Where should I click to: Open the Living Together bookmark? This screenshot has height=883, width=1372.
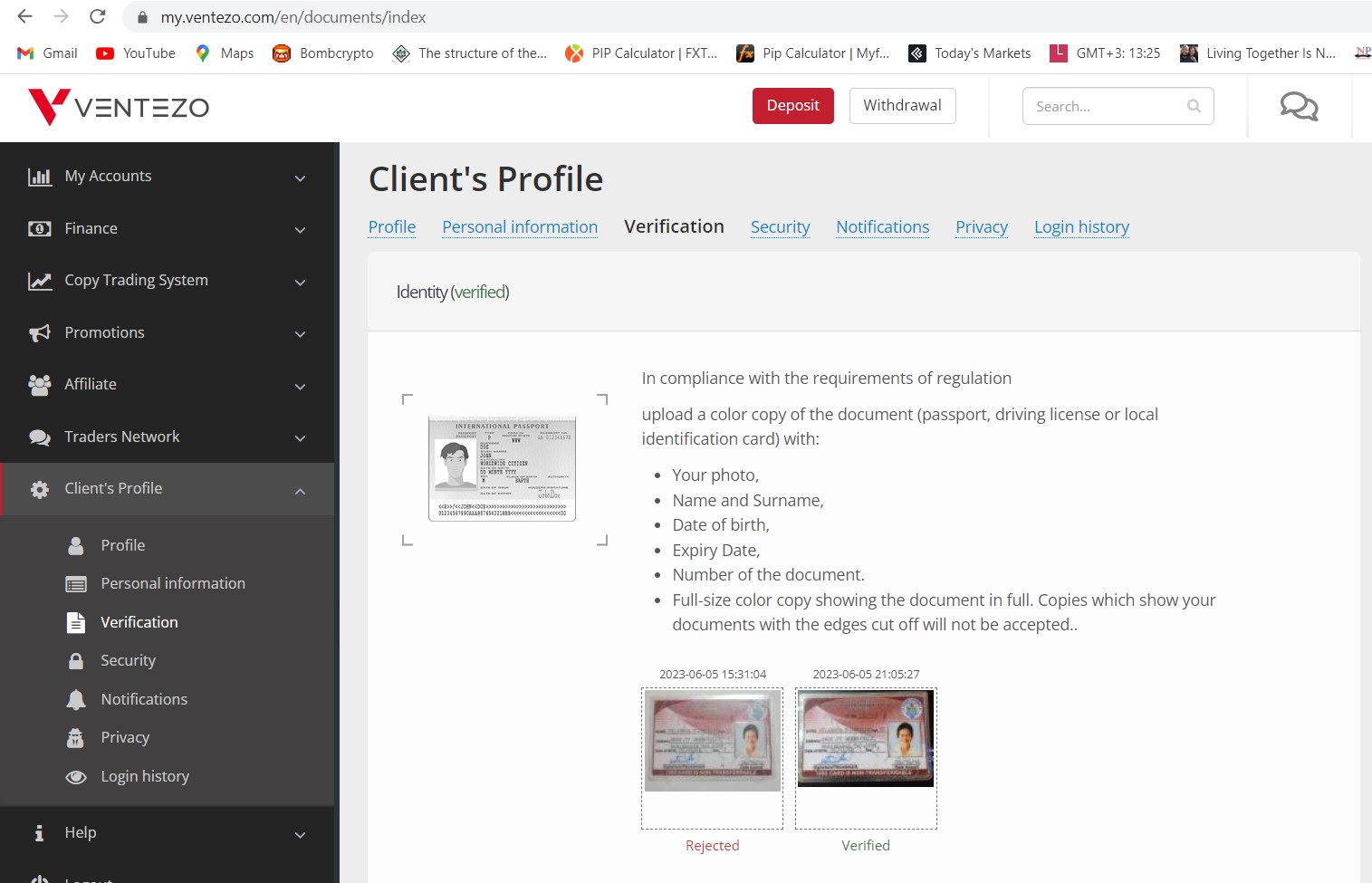click(1258, 53)
